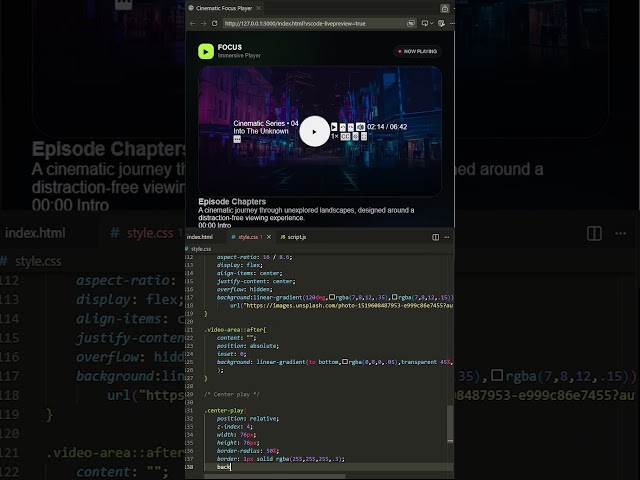
Task: Open player settings gear button
Action: (356, 137)
